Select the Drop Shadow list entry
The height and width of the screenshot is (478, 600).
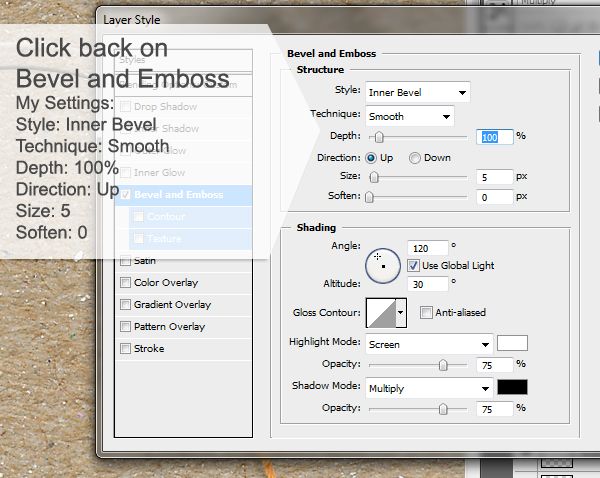pos(183,107)
